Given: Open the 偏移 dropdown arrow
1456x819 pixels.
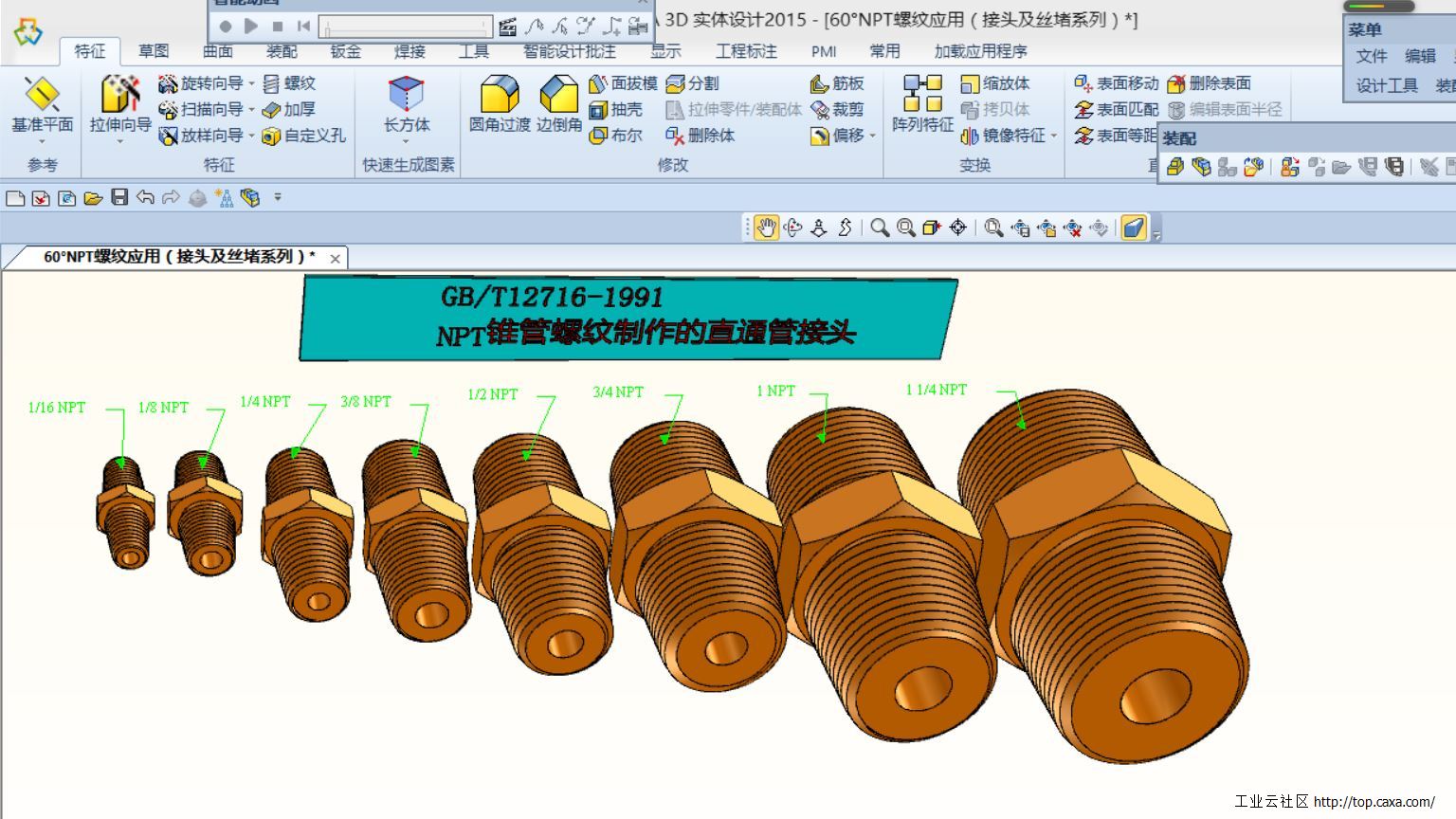Looking at the screenshot, I should [872, 136].
